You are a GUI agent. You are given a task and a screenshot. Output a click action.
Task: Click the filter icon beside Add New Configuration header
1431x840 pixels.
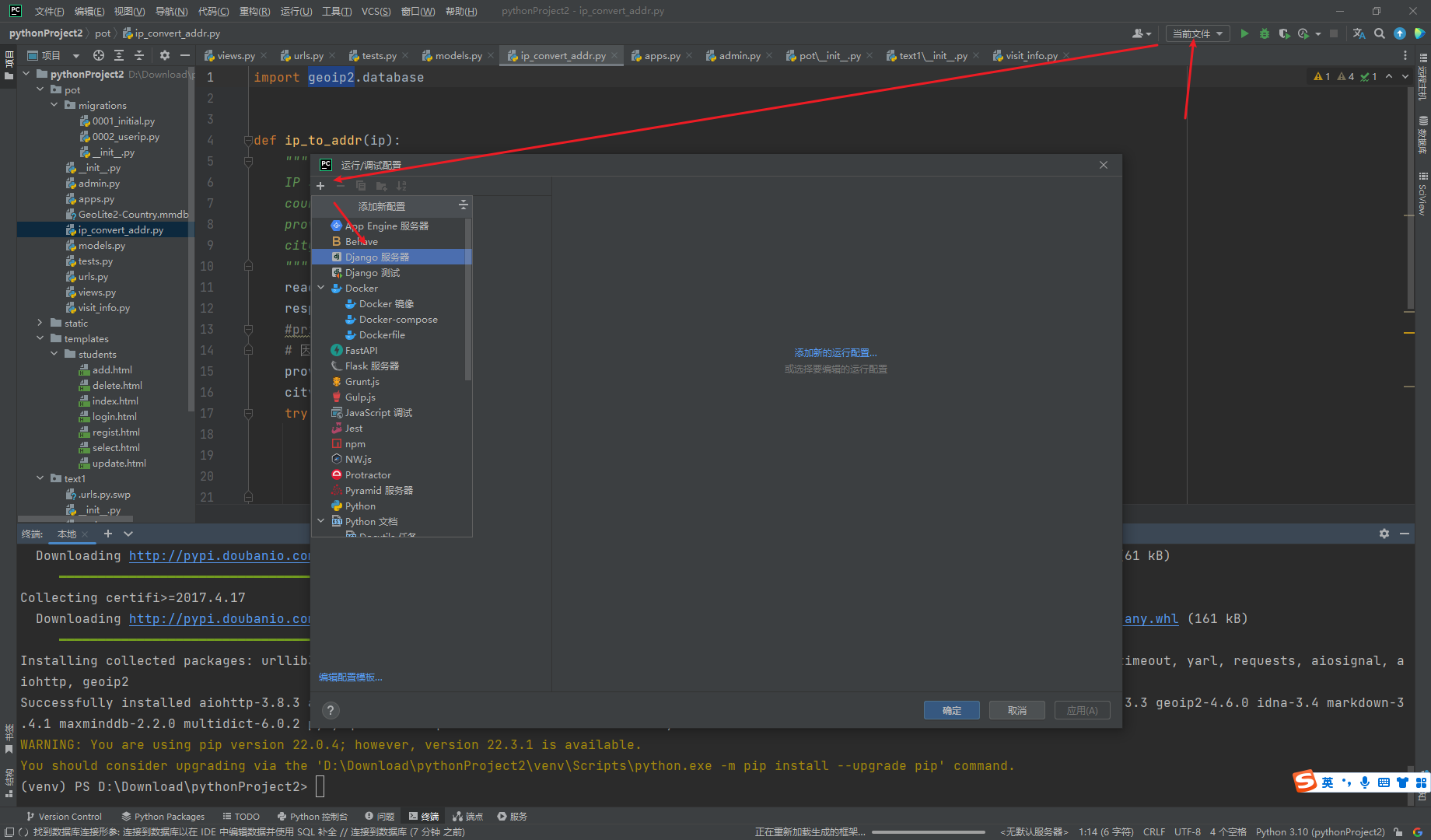(x=464, y=205)
